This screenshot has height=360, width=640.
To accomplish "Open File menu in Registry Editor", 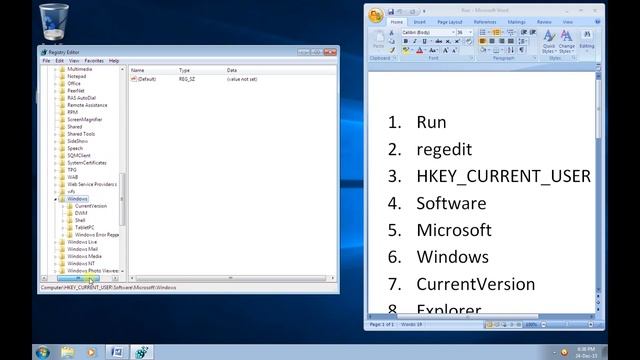I will click(46, 61).
